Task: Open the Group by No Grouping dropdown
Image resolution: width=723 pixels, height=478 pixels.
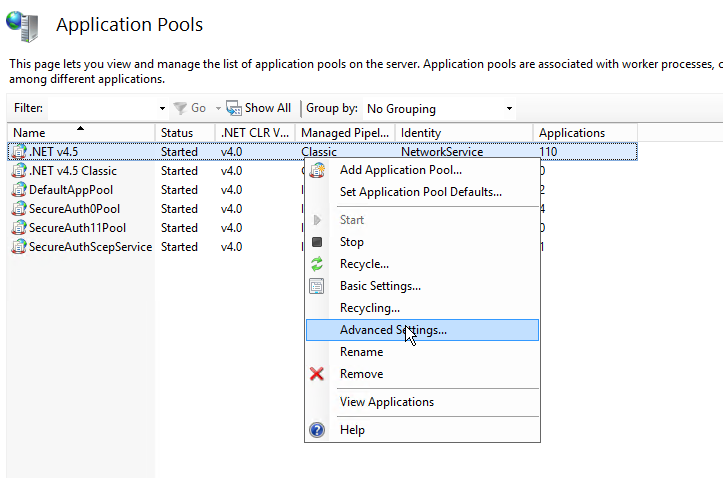Action: point(439,109)
